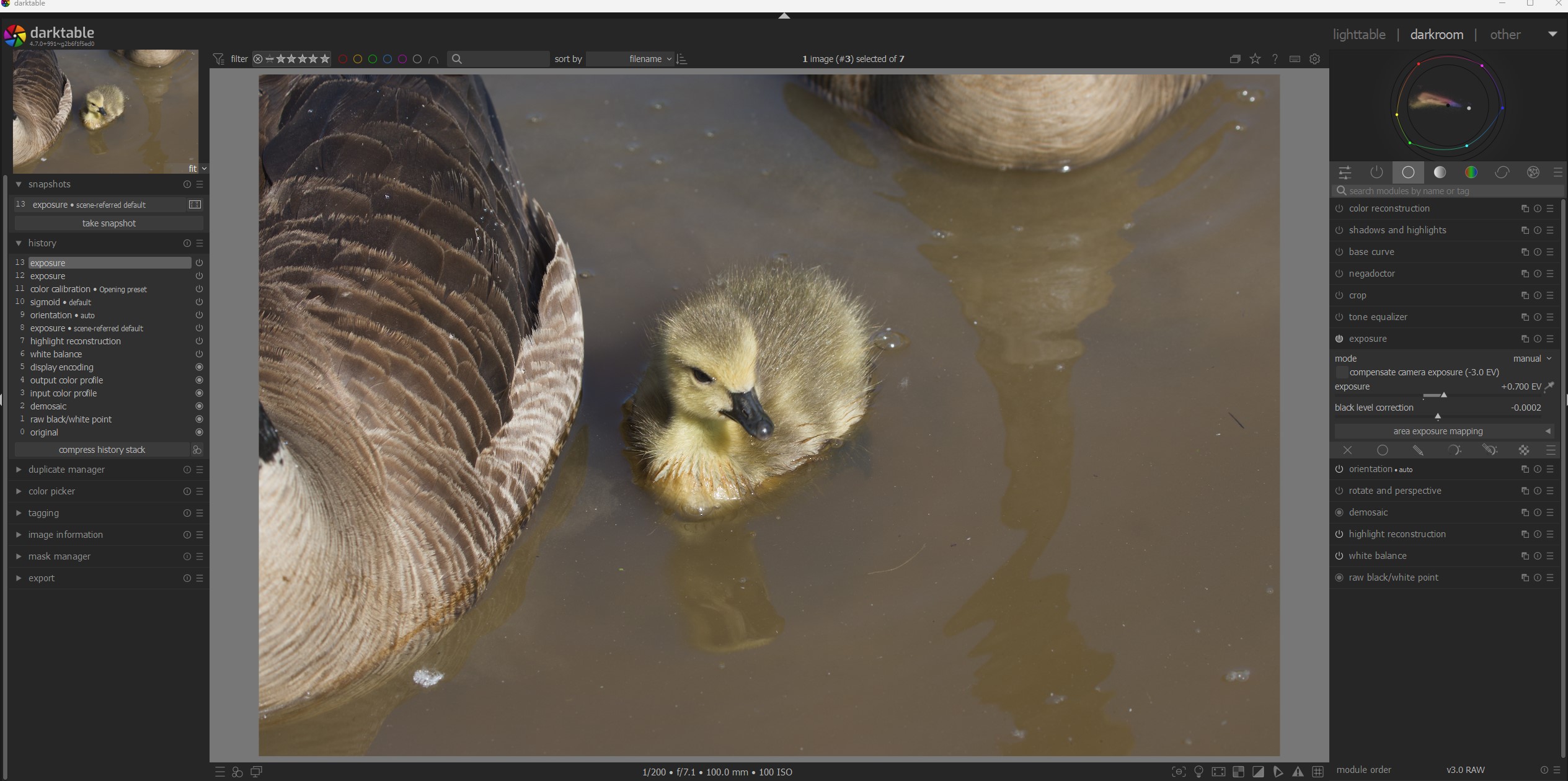Select the circle mask shape icon
This screenshot has height=781, width=1568.
[x=1382, y=450]
